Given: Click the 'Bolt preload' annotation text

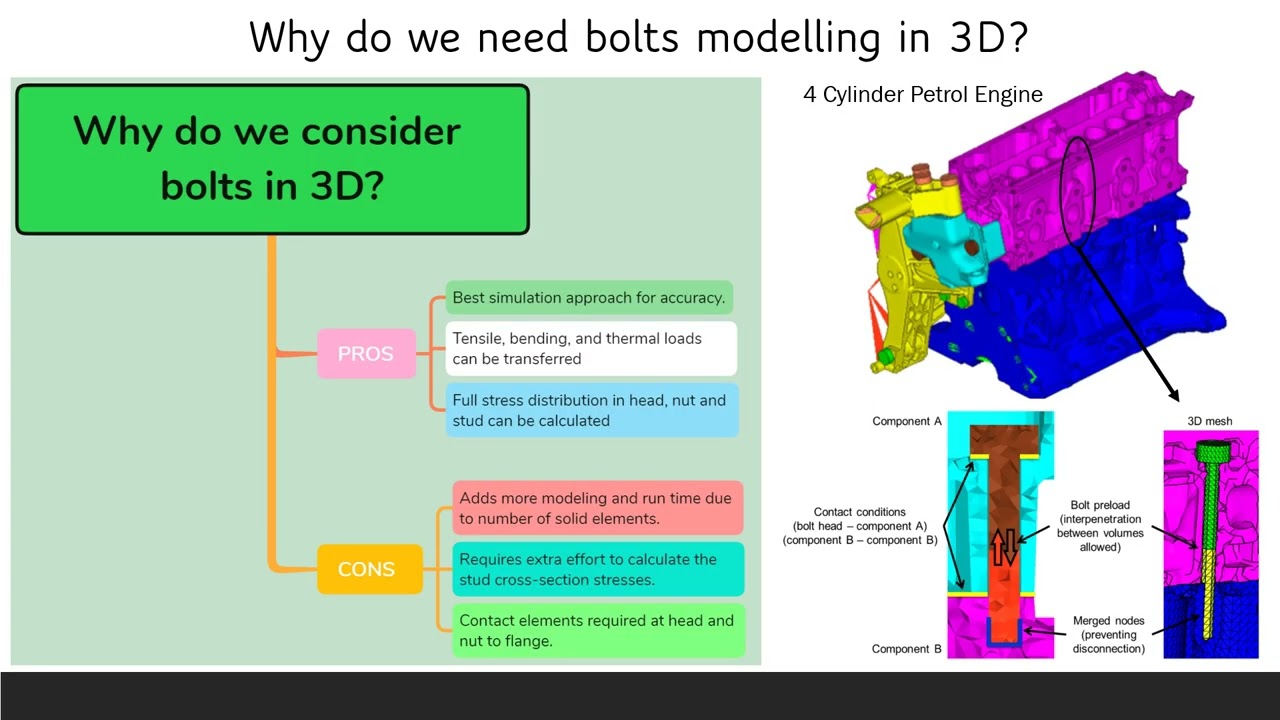Looking at the screenshot, I should point(1099,526).
